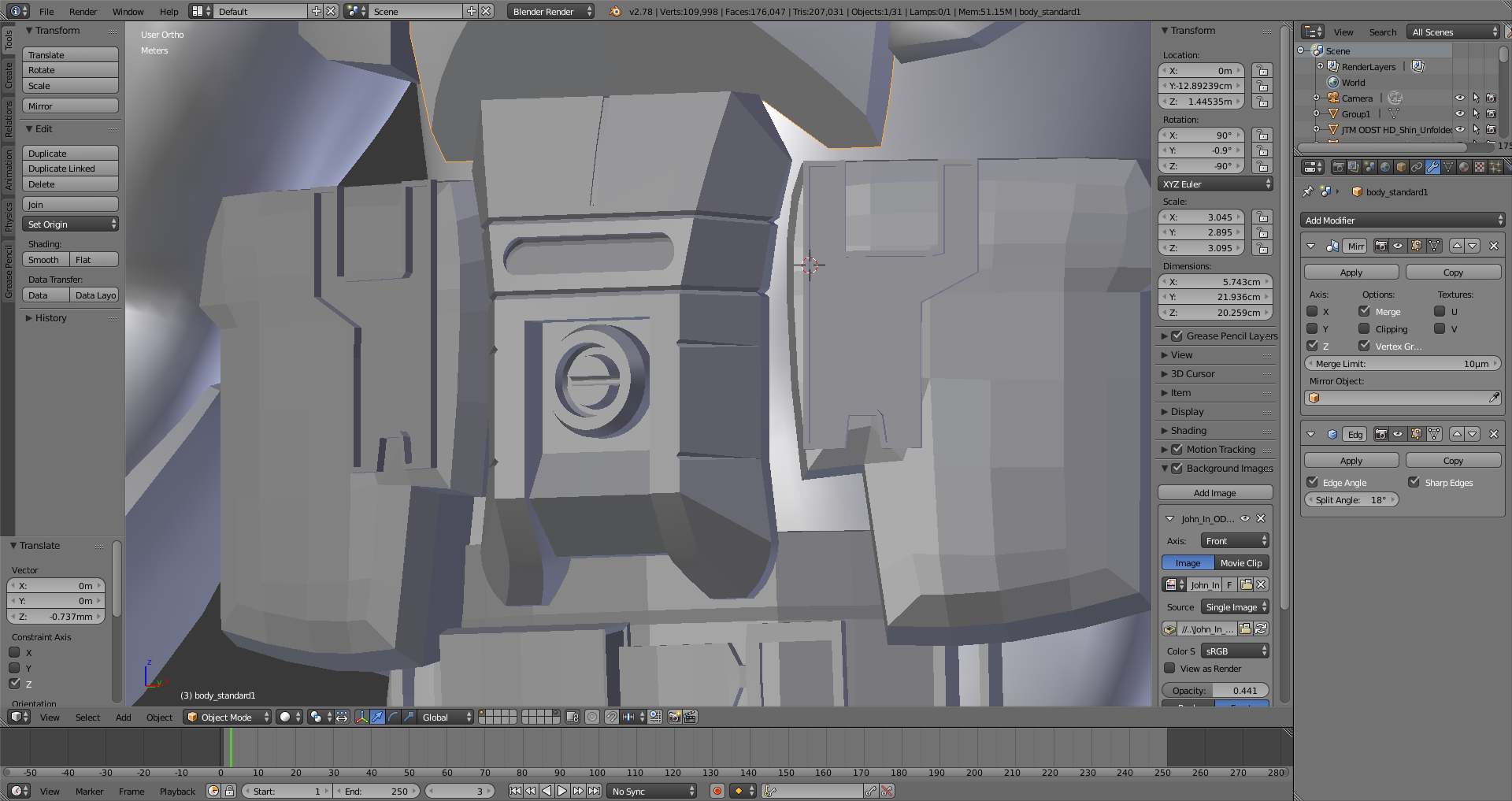Open the Render menu in top bar
Image resolution: width=1512 pixels, height=801 pixels.
coord(83,11)
